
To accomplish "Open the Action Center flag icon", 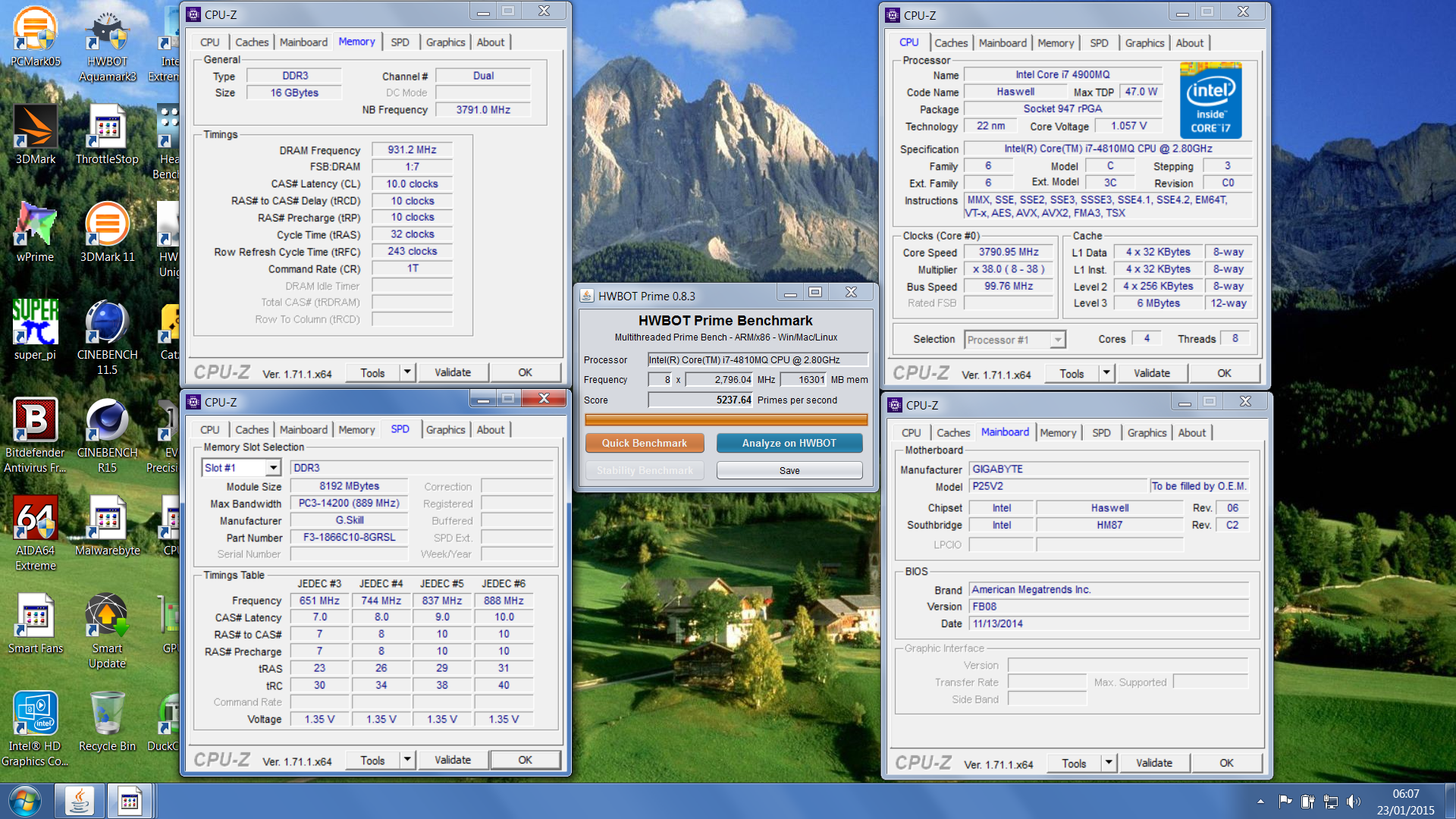I will pos(1285,801).
